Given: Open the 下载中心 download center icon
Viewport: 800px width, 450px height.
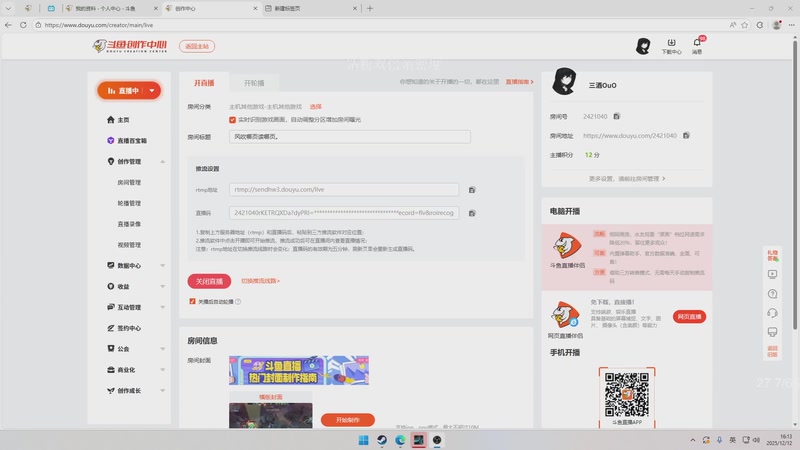Looking at the screenshot, I should click(671, 46).
